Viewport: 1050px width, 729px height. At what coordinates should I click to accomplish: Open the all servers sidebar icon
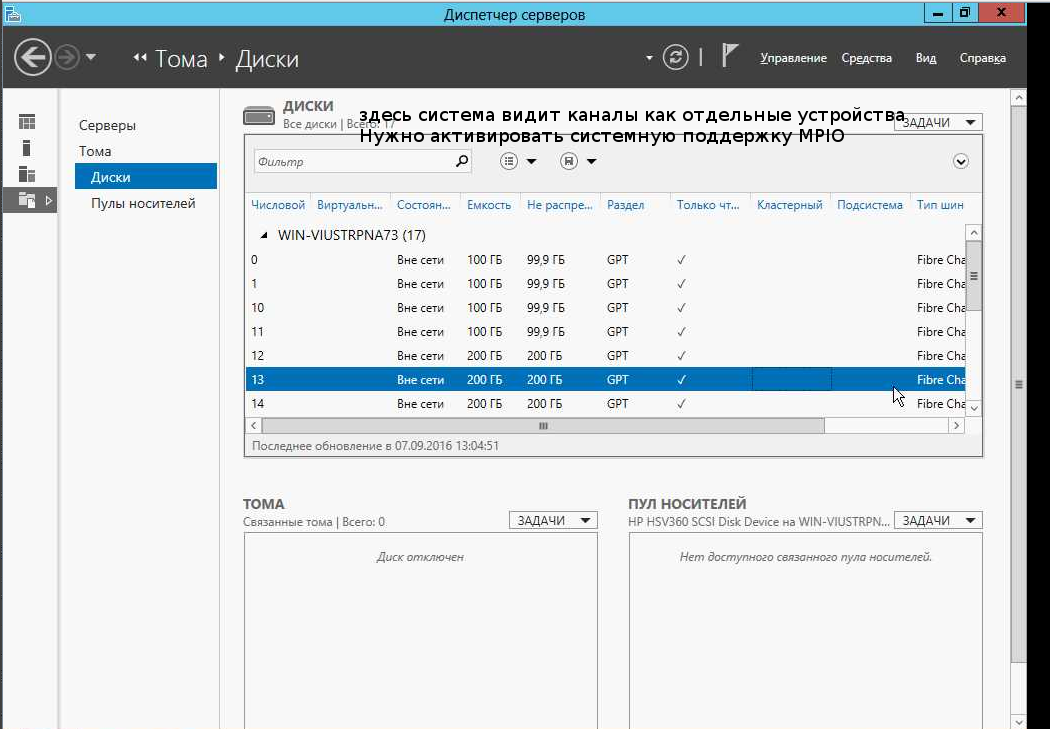point(27,174)
